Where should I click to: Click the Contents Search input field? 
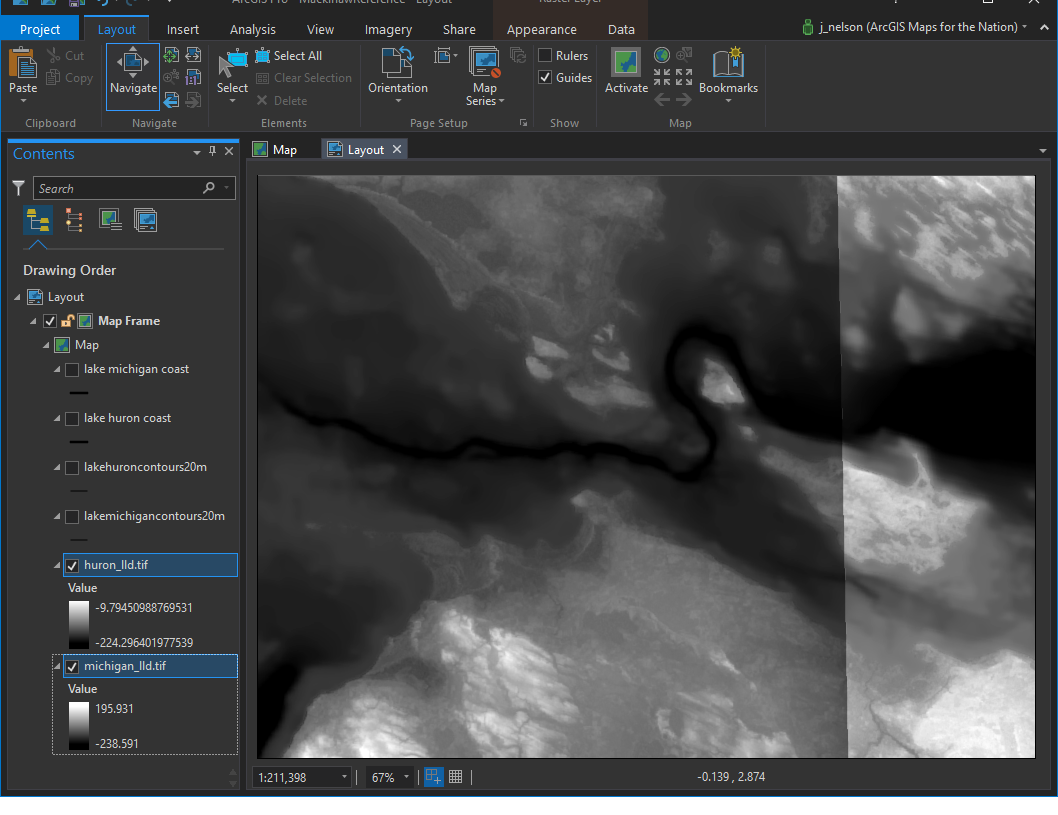118,188
